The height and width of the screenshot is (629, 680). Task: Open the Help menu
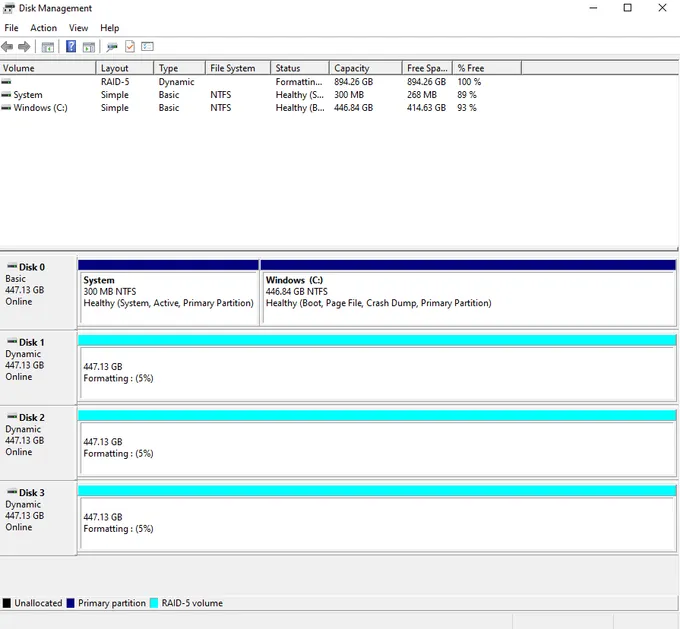(110, 28)
